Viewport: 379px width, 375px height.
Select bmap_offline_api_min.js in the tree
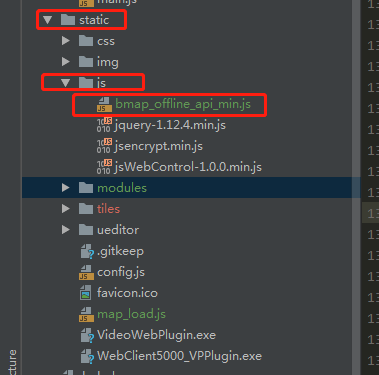coord(183,104)
